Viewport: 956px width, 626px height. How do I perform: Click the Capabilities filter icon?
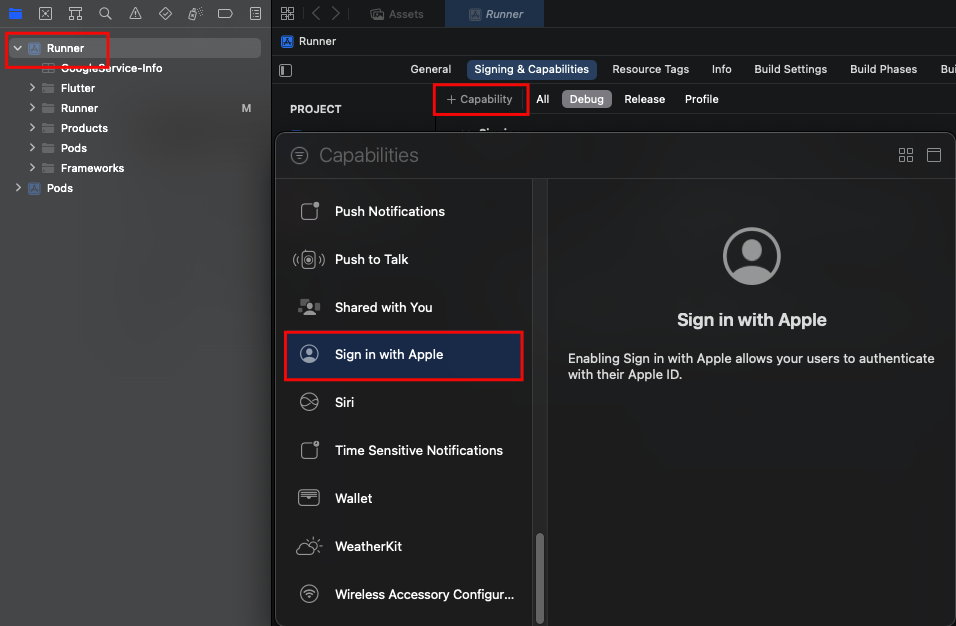(x=299, y=155)
